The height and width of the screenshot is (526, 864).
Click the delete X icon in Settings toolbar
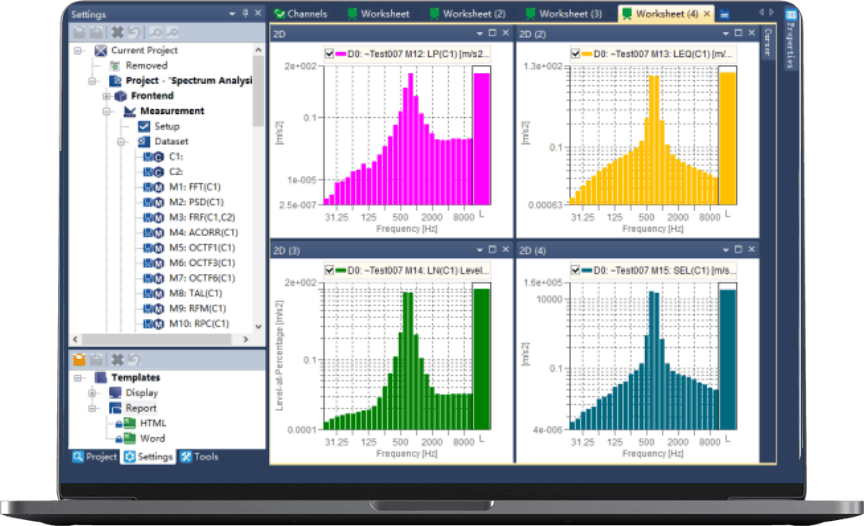(x=117, y=32)
